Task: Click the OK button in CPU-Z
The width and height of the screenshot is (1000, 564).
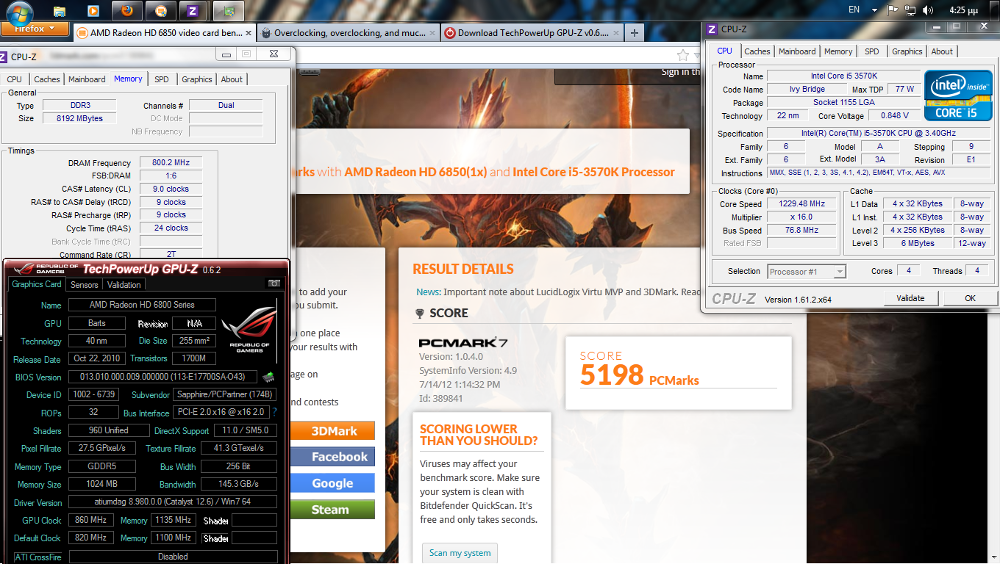Action: coord(970,298)
